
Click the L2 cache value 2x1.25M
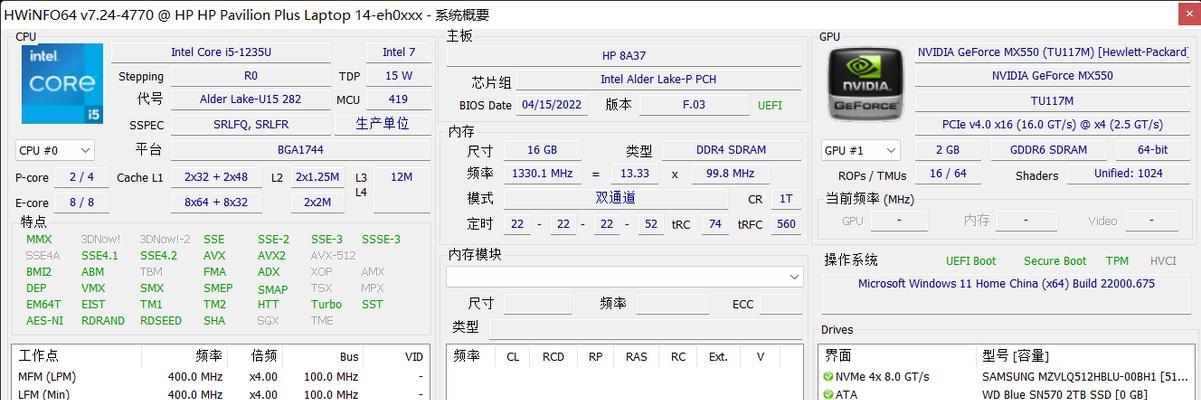click(x=317, y=177)
